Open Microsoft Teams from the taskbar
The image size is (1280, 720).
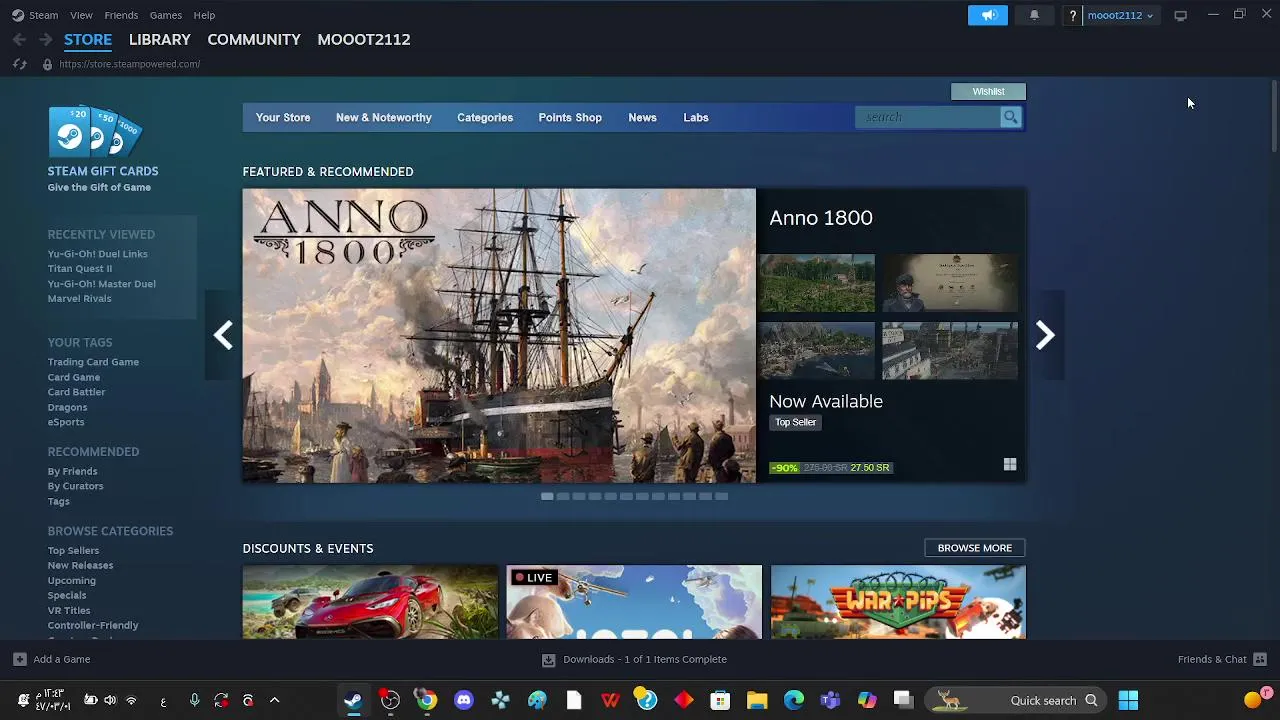point(830,700)
